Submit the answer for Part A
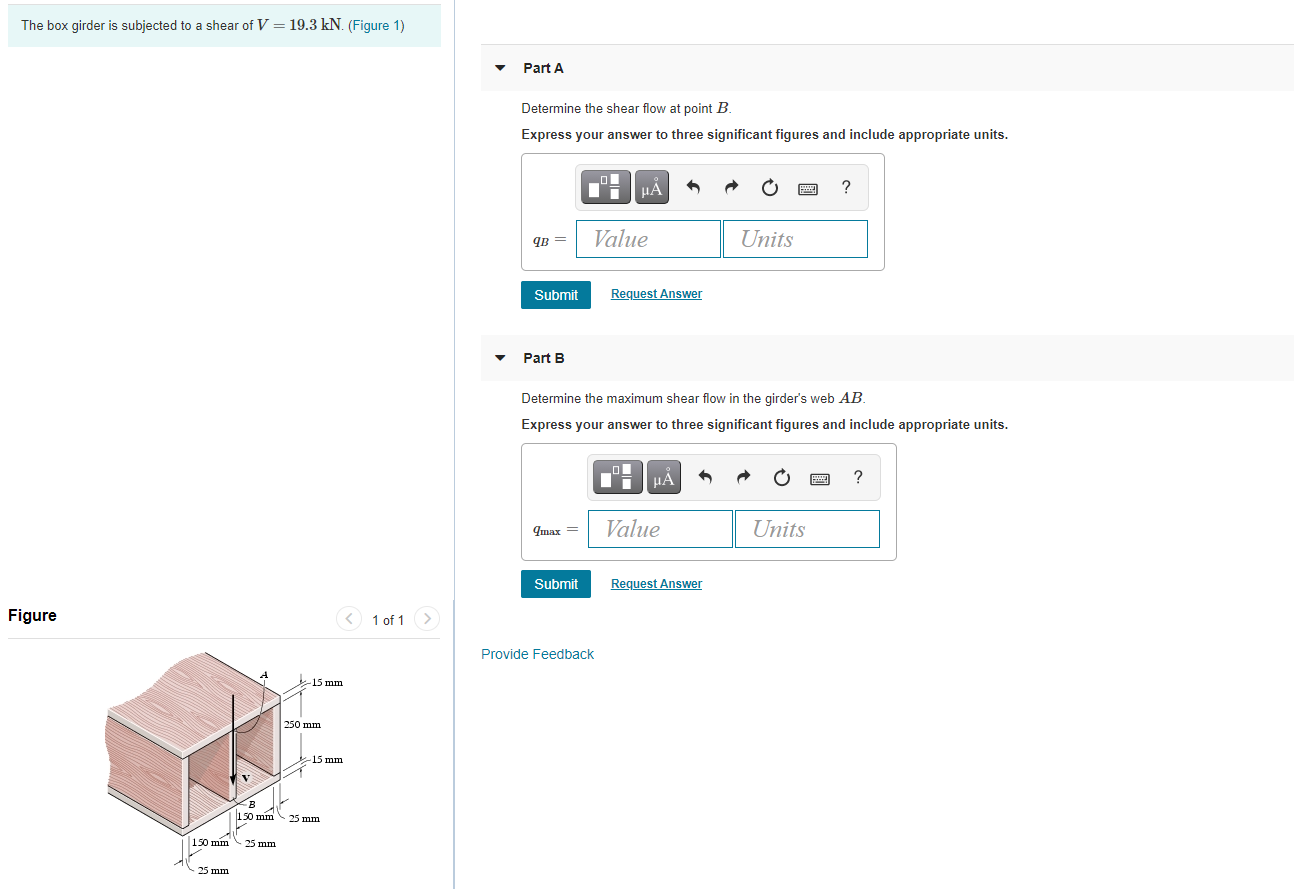Viewport: 1294px width, 889px height. tap(555, 294)
